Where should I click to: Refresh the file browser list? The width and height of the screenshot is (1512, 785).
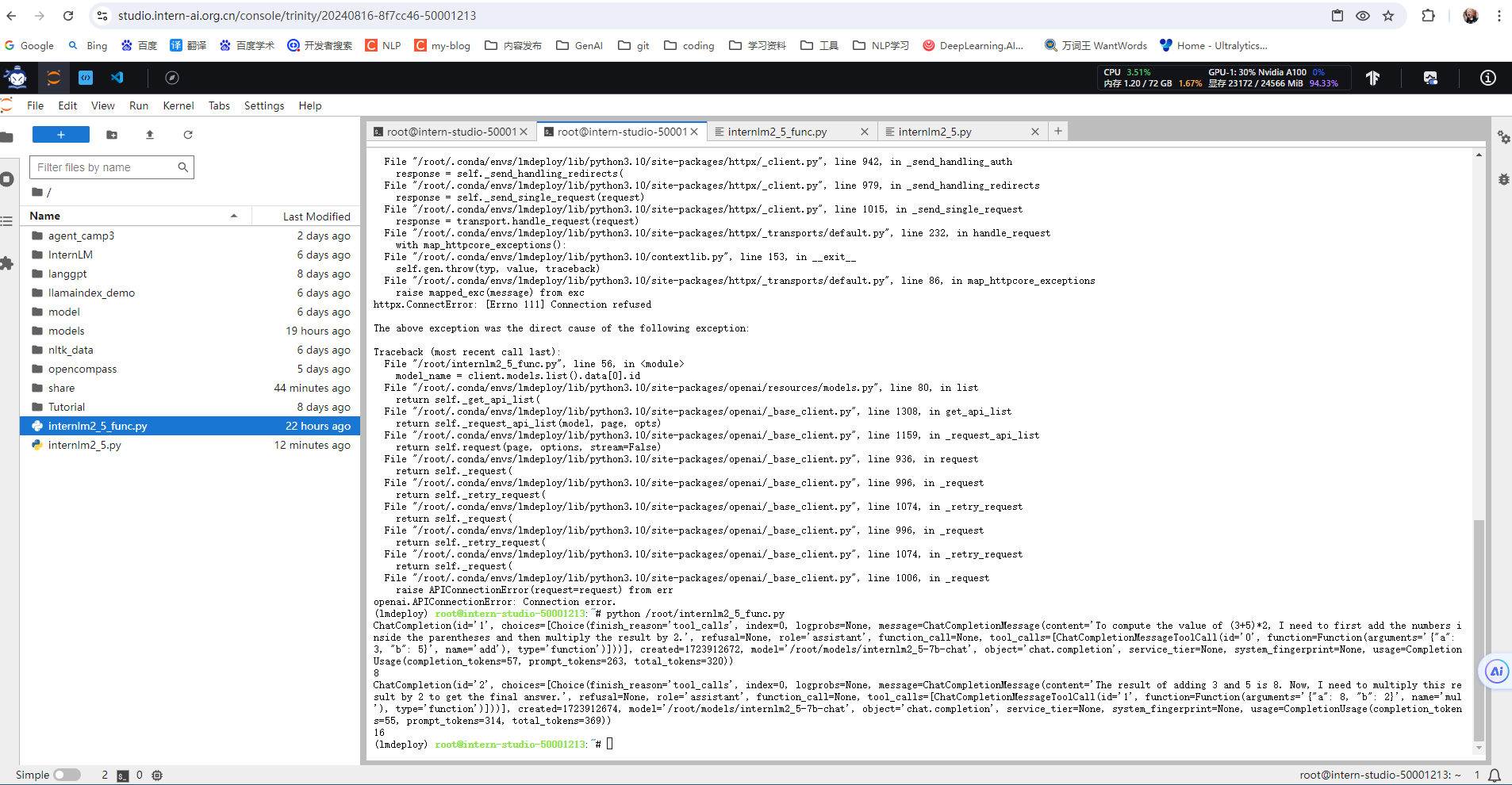pos(188,135)
